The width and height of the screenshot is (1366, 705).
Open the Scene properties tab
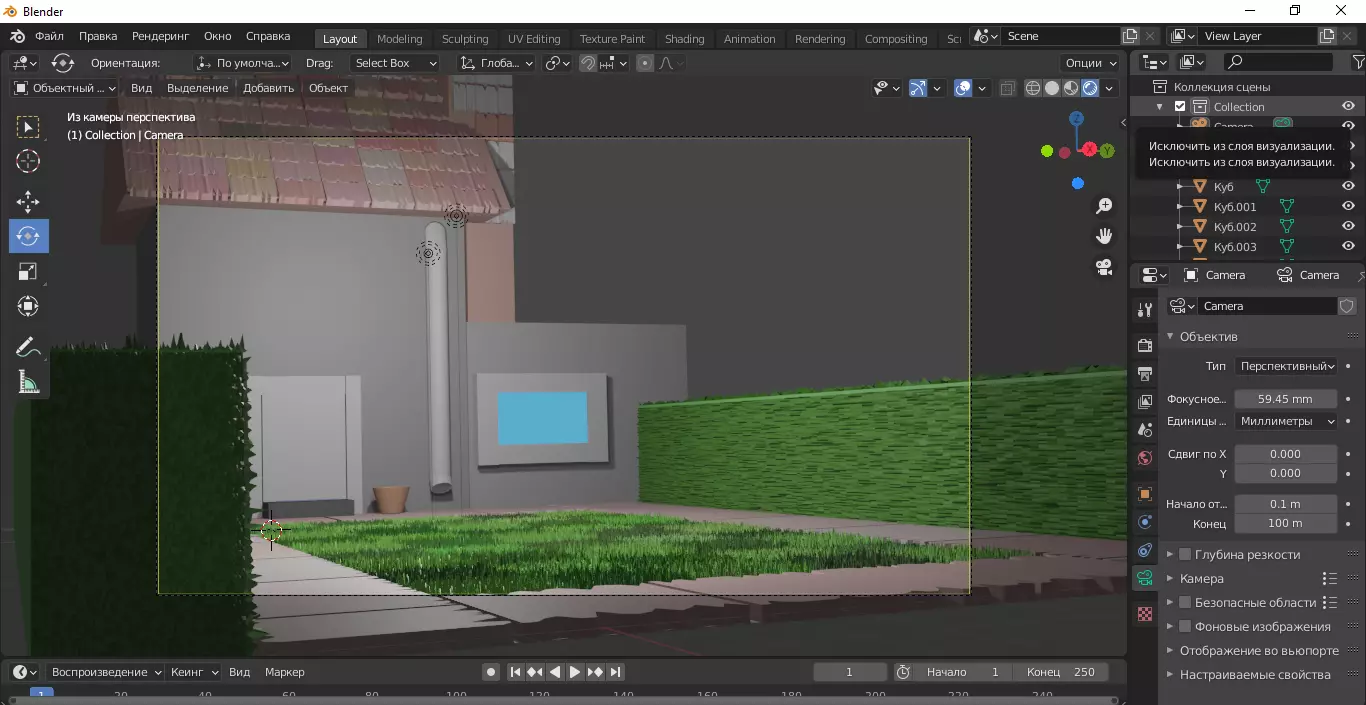(x=1145, y=430)
